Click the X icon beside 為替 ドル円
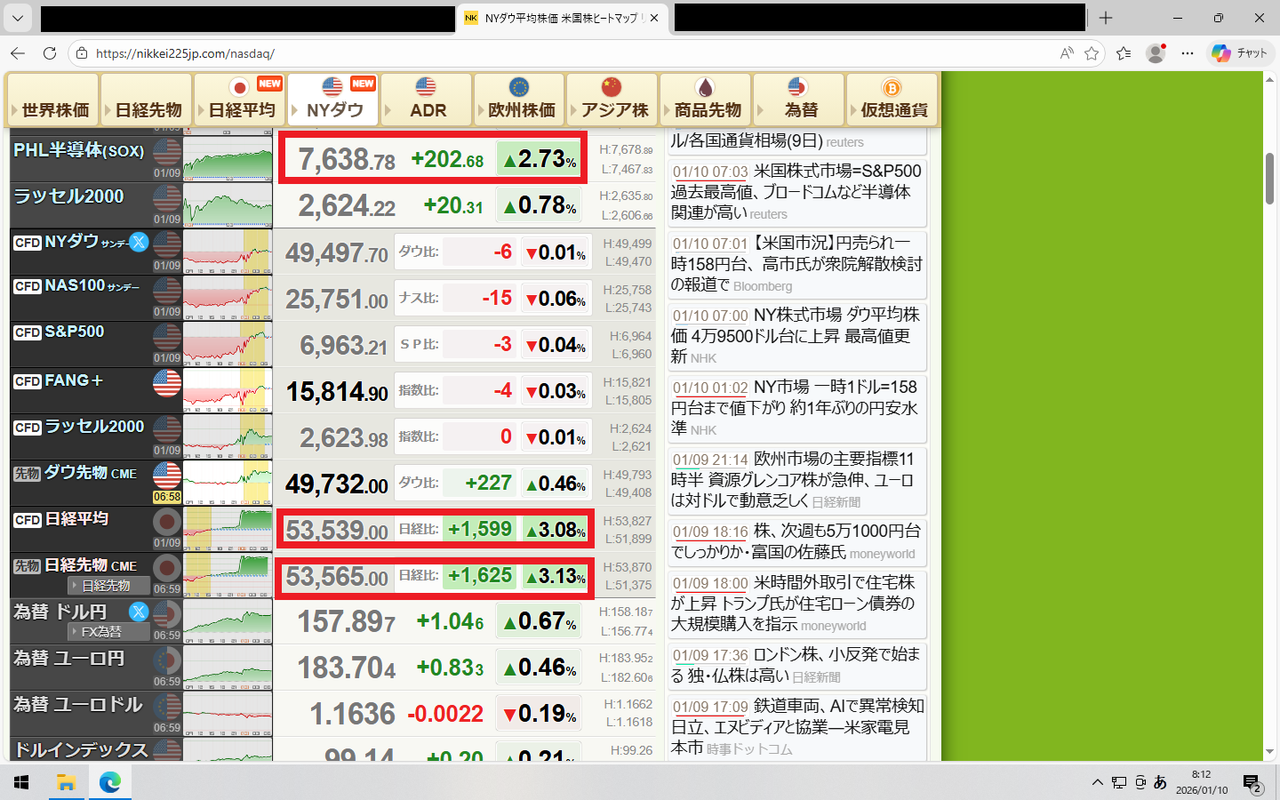Image resolution: width=1280 pixels, height=800 pixels. [x=139, y=611]
